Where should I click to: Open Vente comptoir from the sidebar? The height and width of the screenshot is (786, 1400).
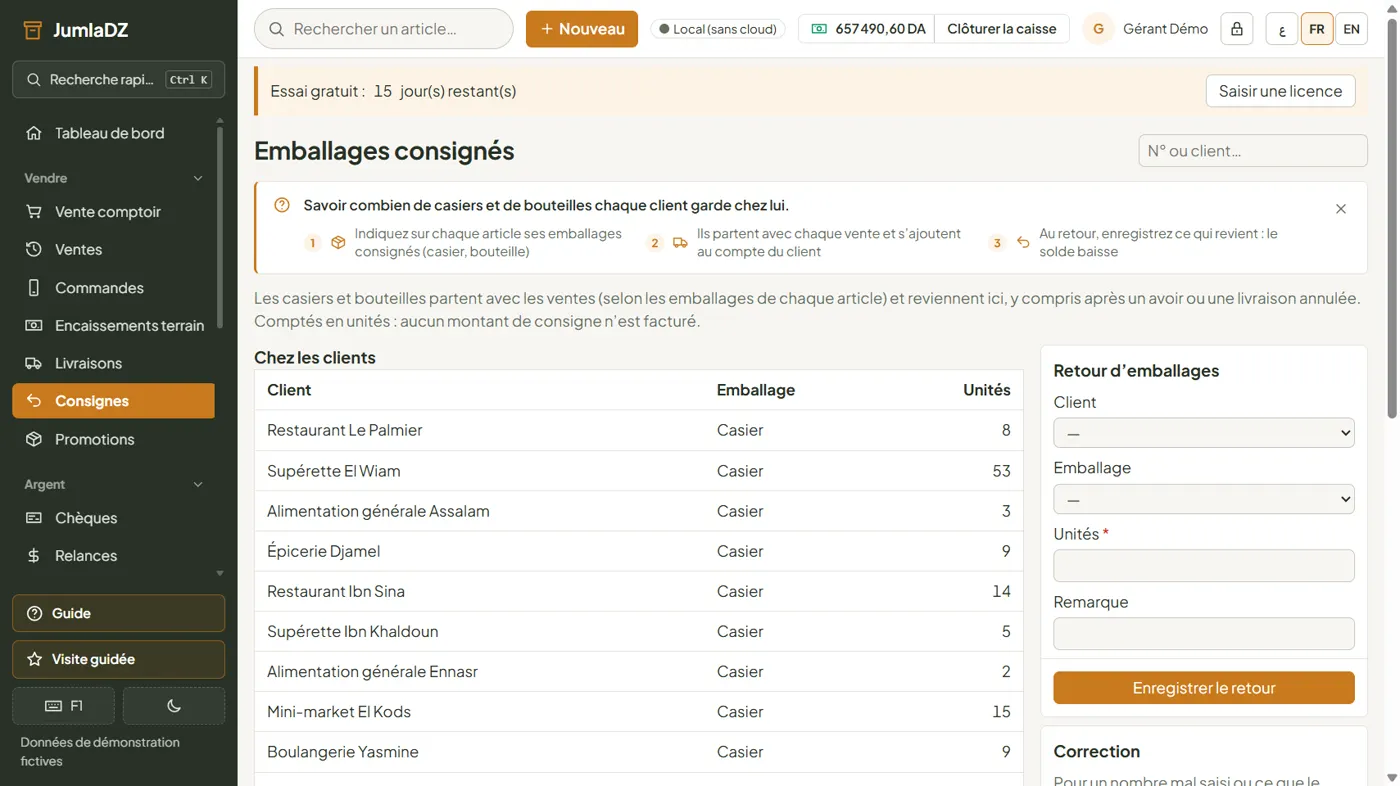point(113,212)
